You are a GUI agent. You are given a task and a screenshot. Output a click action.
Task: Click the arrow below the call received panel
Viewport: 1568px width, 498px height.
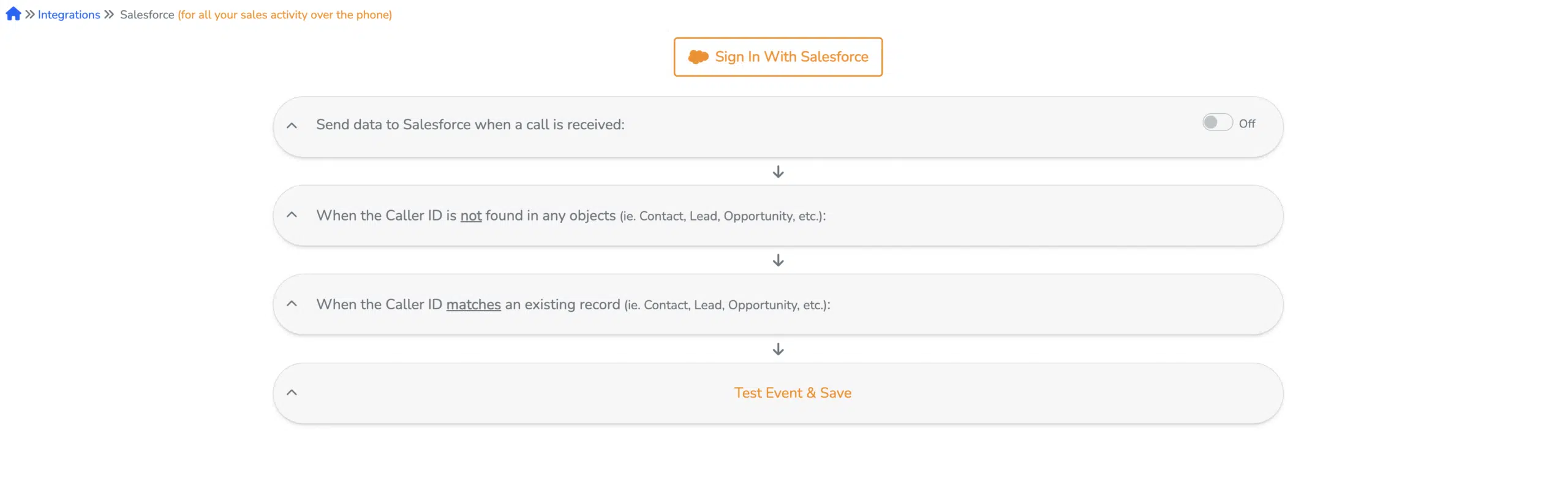pyautogui.click(x=778, y=172)
